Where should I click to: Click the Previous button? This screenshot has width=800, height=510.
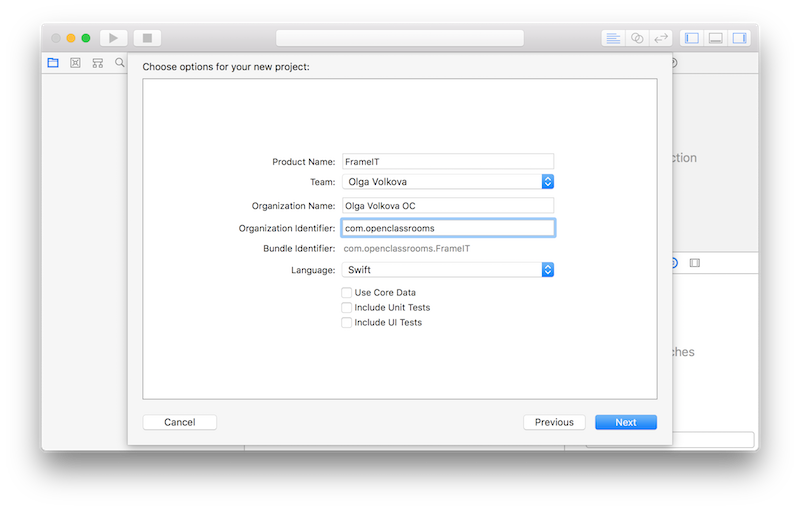pos(554,422)
